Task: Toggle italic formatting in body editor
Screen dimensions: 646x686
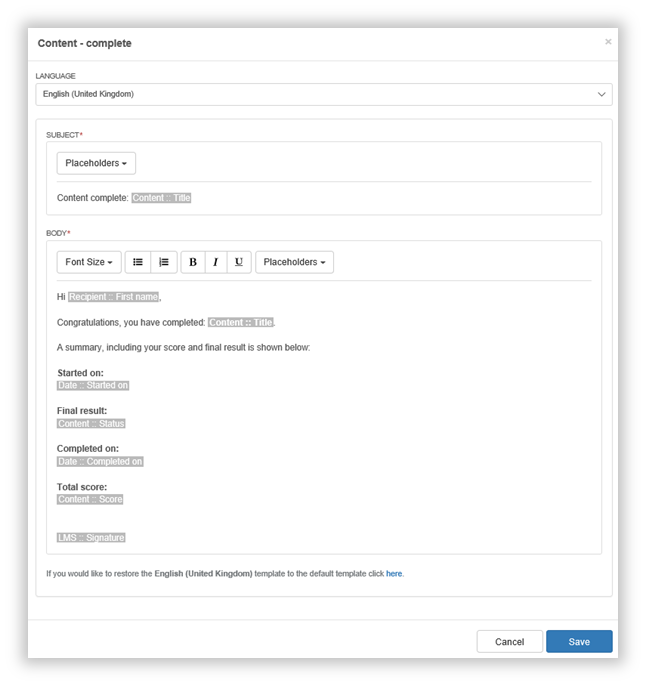Action: click(216, 262)
